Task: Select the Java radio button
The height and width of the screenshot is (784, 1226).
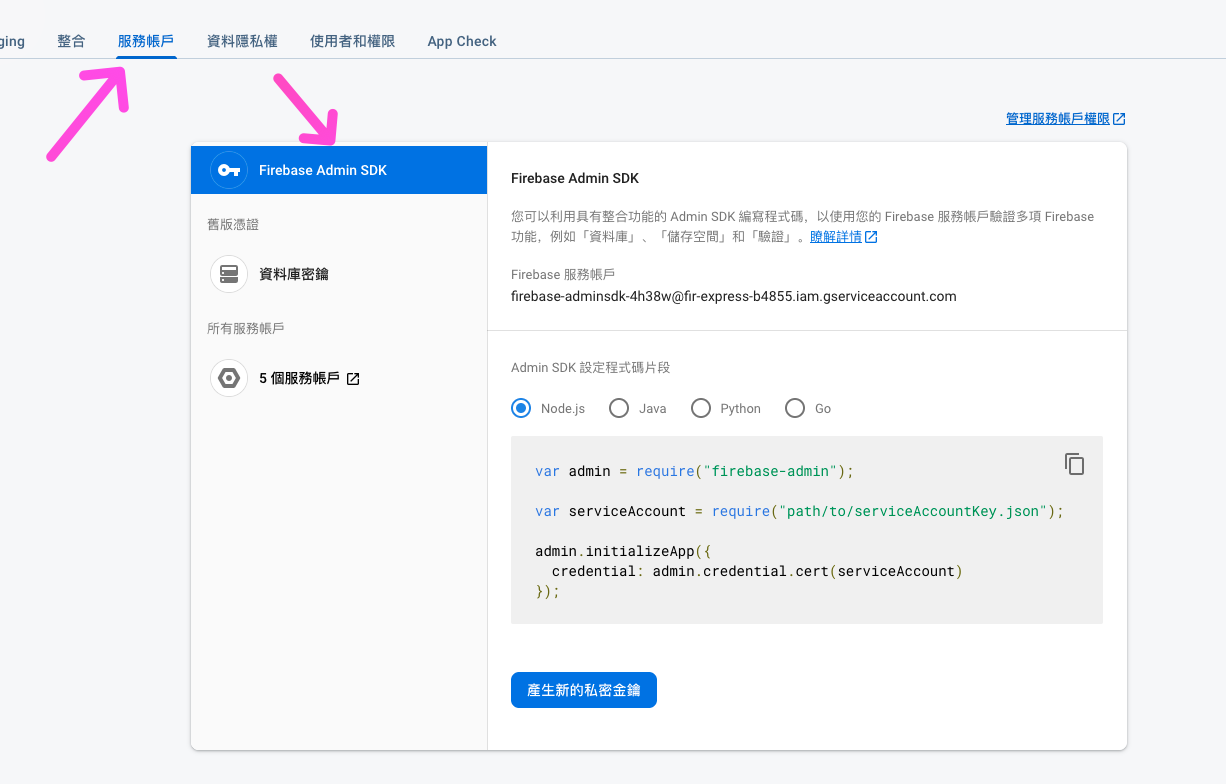Action: [x=619, y=408]
